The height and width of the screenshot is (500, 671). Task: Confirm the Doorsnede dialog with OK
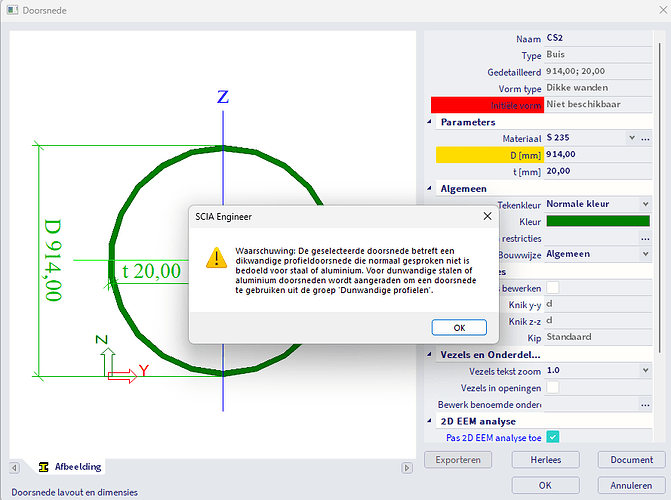click(x=546, y=485)
